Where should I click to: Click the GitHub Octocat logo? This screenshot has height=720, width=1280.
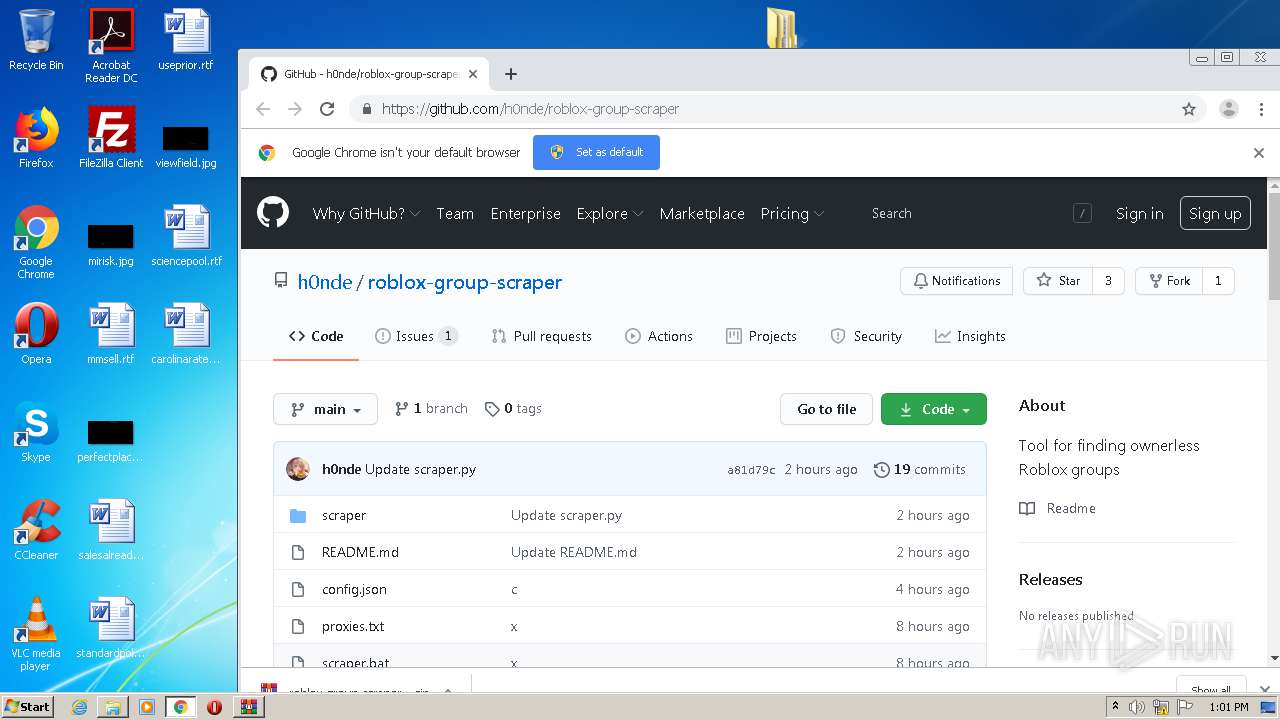click(x=273, y=213)
